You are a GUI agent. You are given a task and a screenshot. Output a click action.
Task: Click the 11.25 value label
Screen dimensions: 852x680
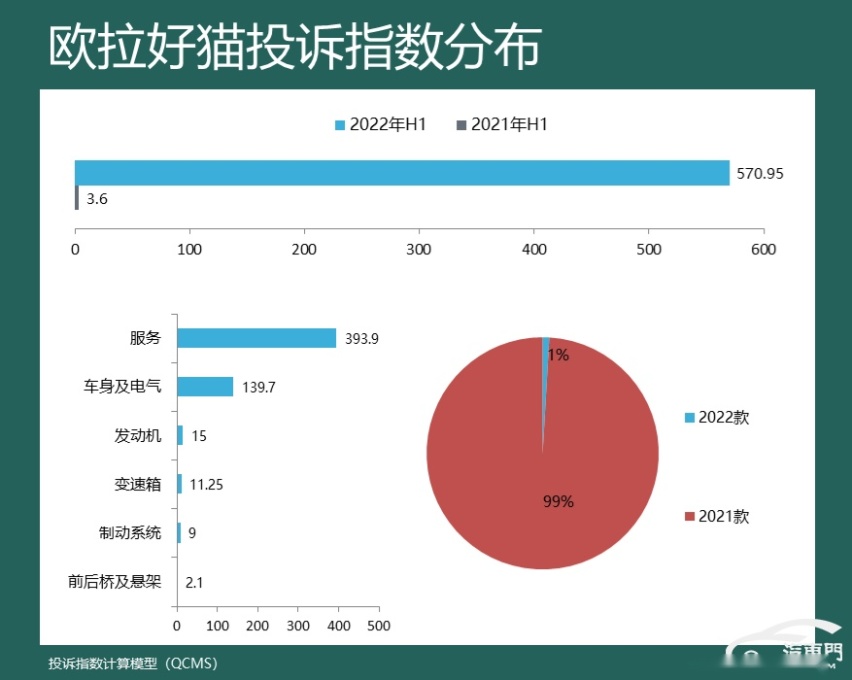(x=206, y=484)
